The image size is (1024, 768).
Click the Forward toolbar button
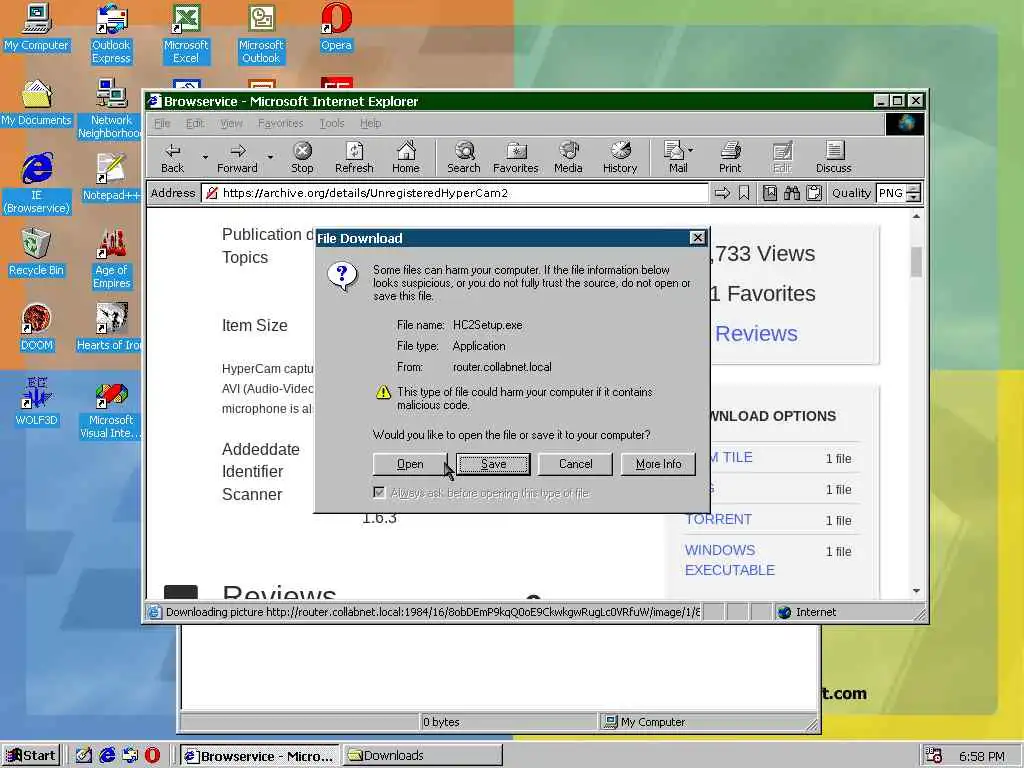click(237, 158)
